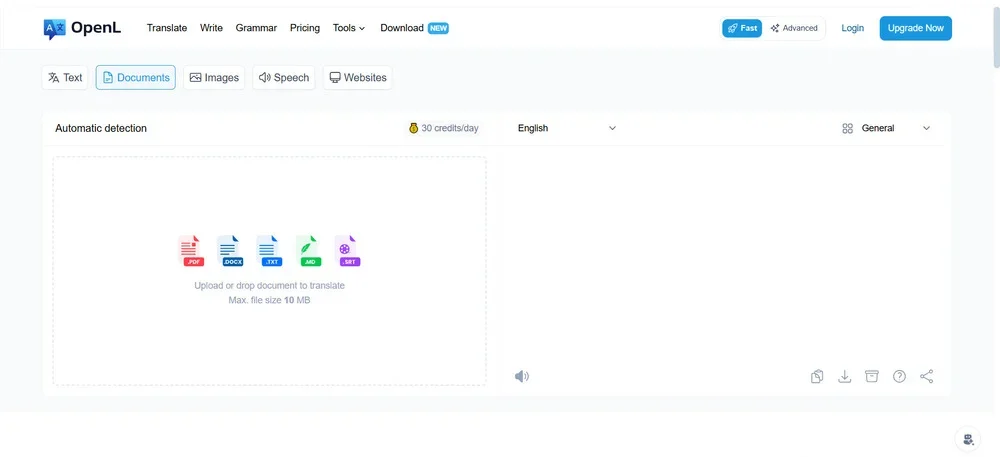Click the Upgrade Now button

915,28
